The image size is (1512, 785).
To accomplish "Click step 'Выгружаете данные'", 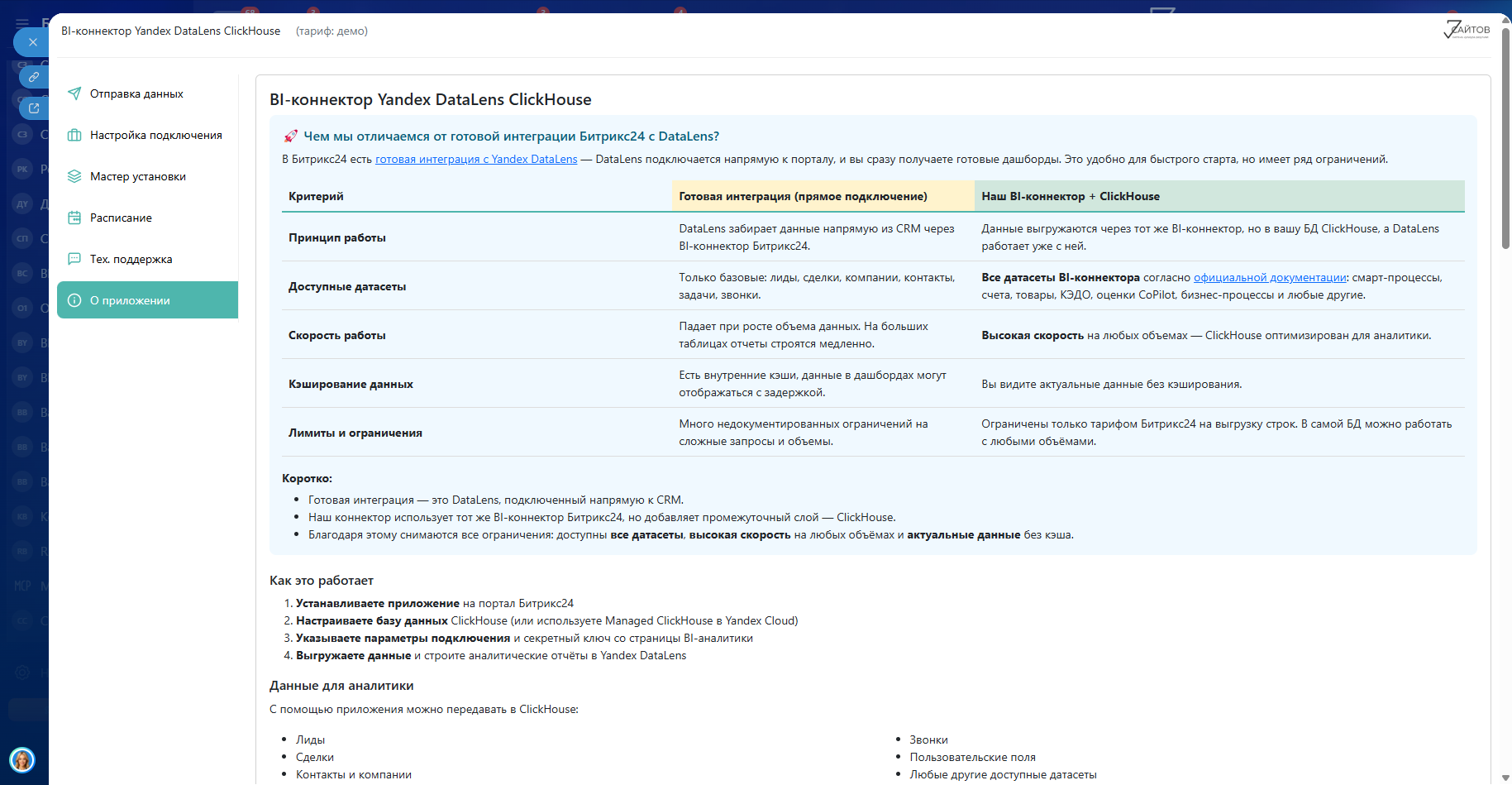I will click(491, 655).
